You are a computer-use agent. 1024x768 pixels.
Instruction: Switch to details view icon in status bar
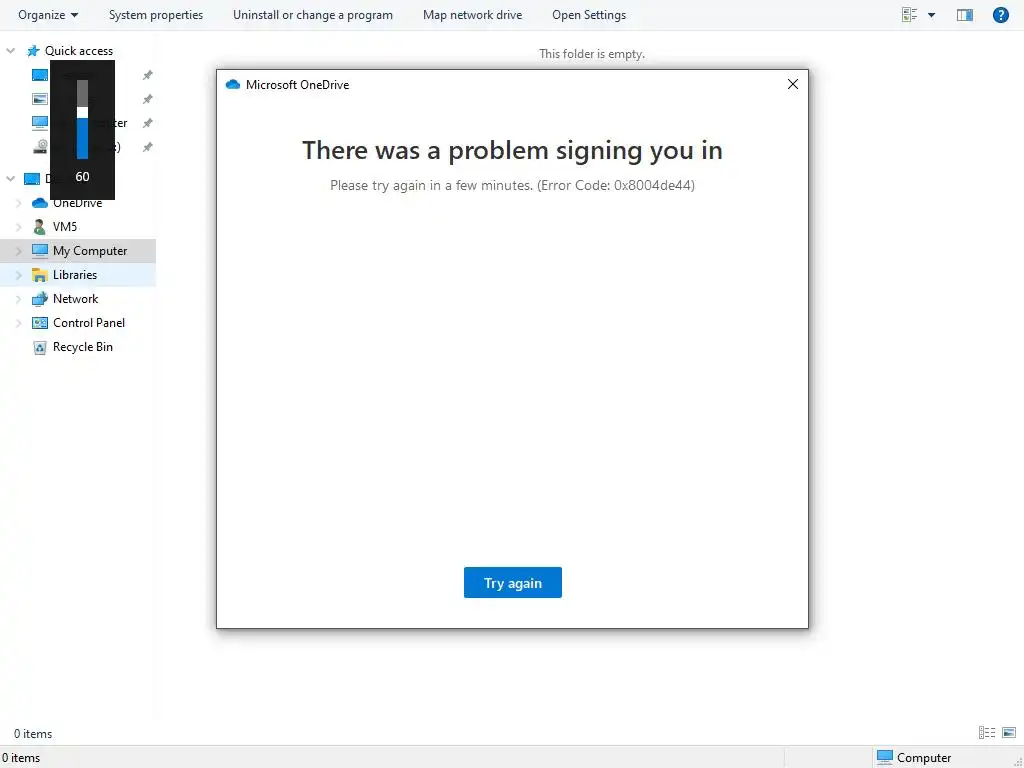click(987, 733)
